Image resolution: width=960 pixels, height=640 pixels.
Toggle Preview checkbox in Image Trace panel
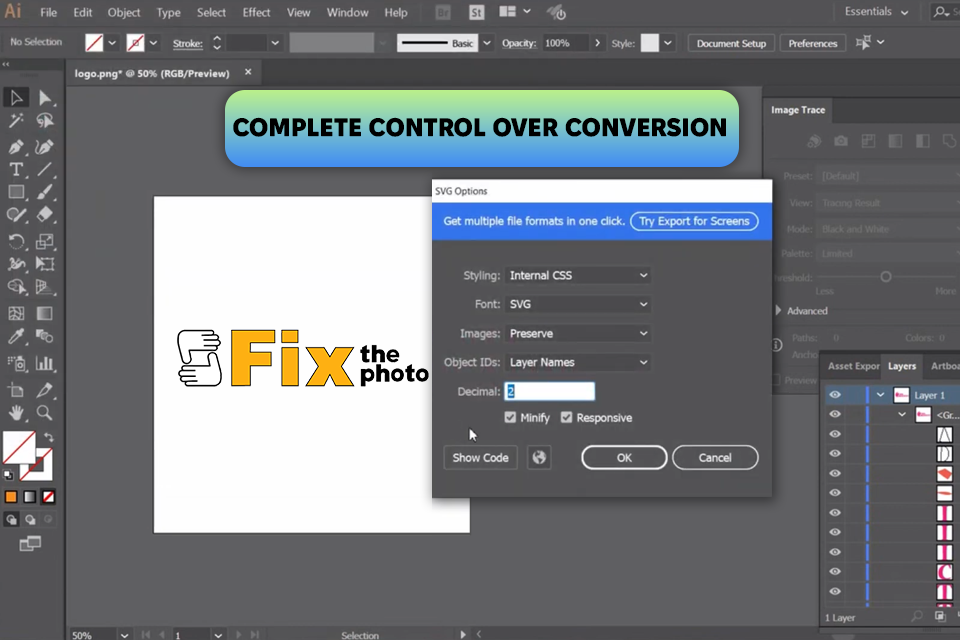[x=776, y=380]
